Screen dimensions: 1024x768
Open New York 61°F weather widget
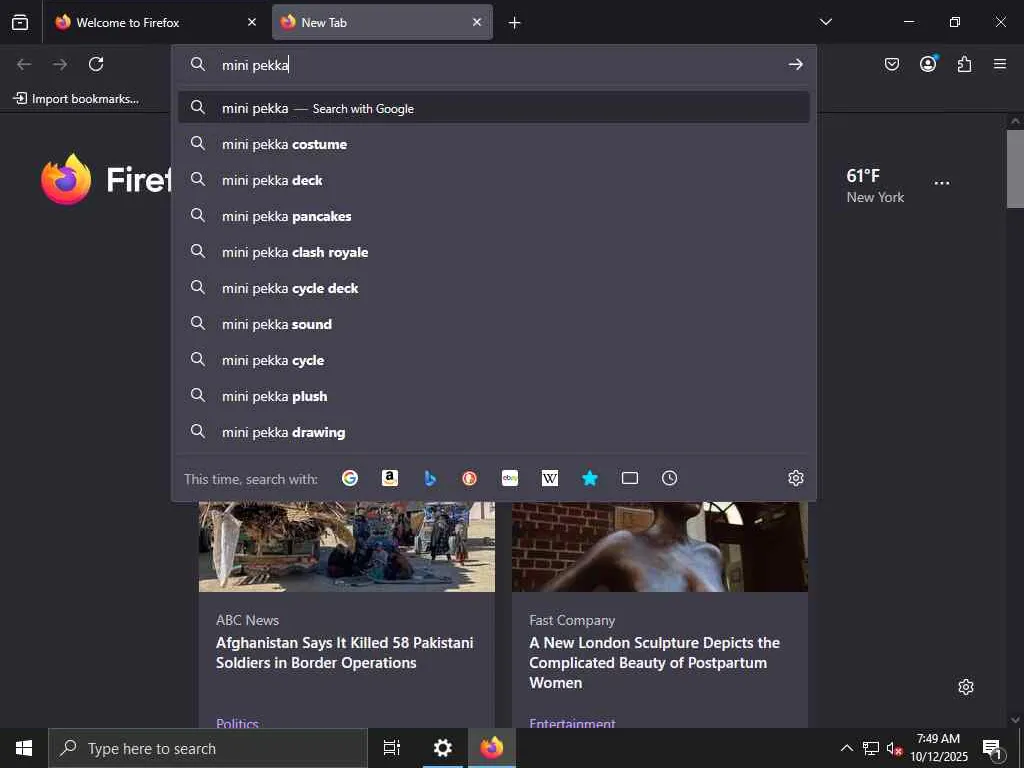click(875, 185)
